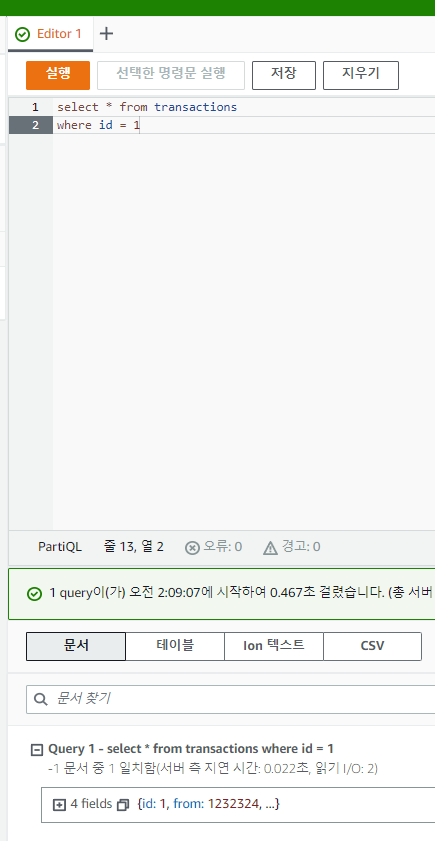Add a new editor tab with plus icon
Viewport: 435px width, 841px height.
(x=107, y=33)
